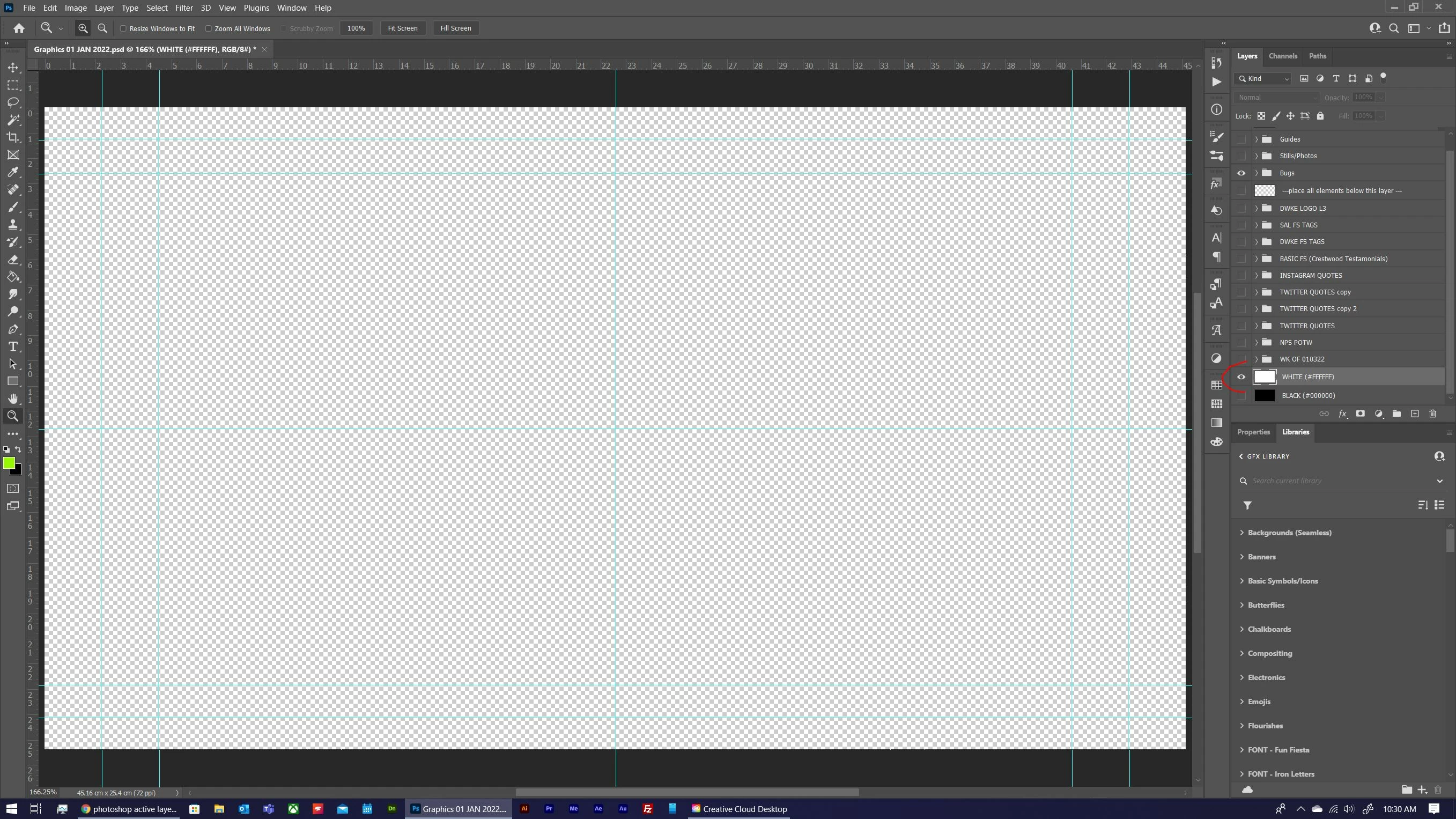Screen dimensions: 1456x819
Task: Choose the Zoom Out magnifier option
Action: point(102,28)
